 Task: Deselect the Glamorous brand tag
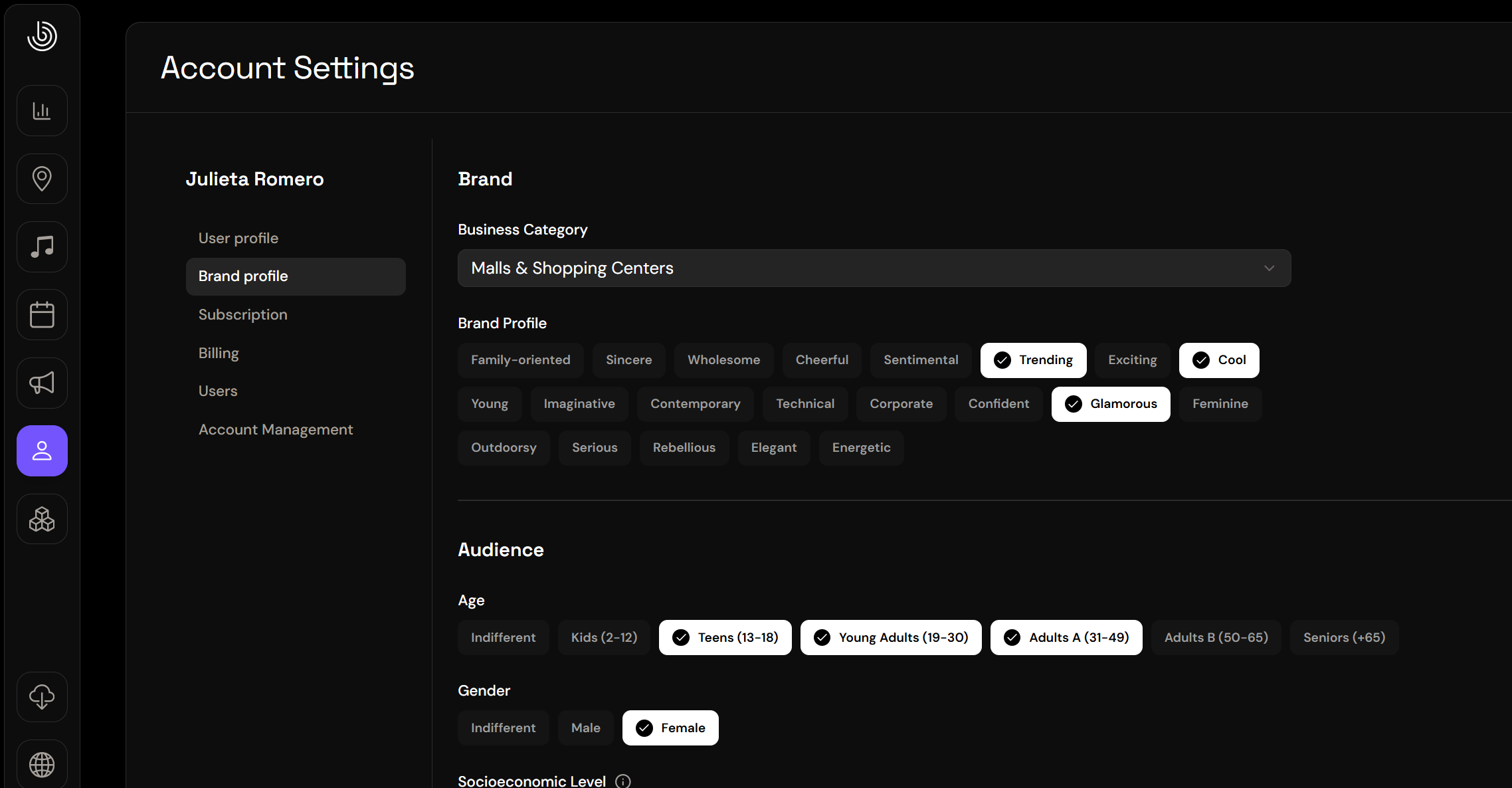(x=1111, y=404)
